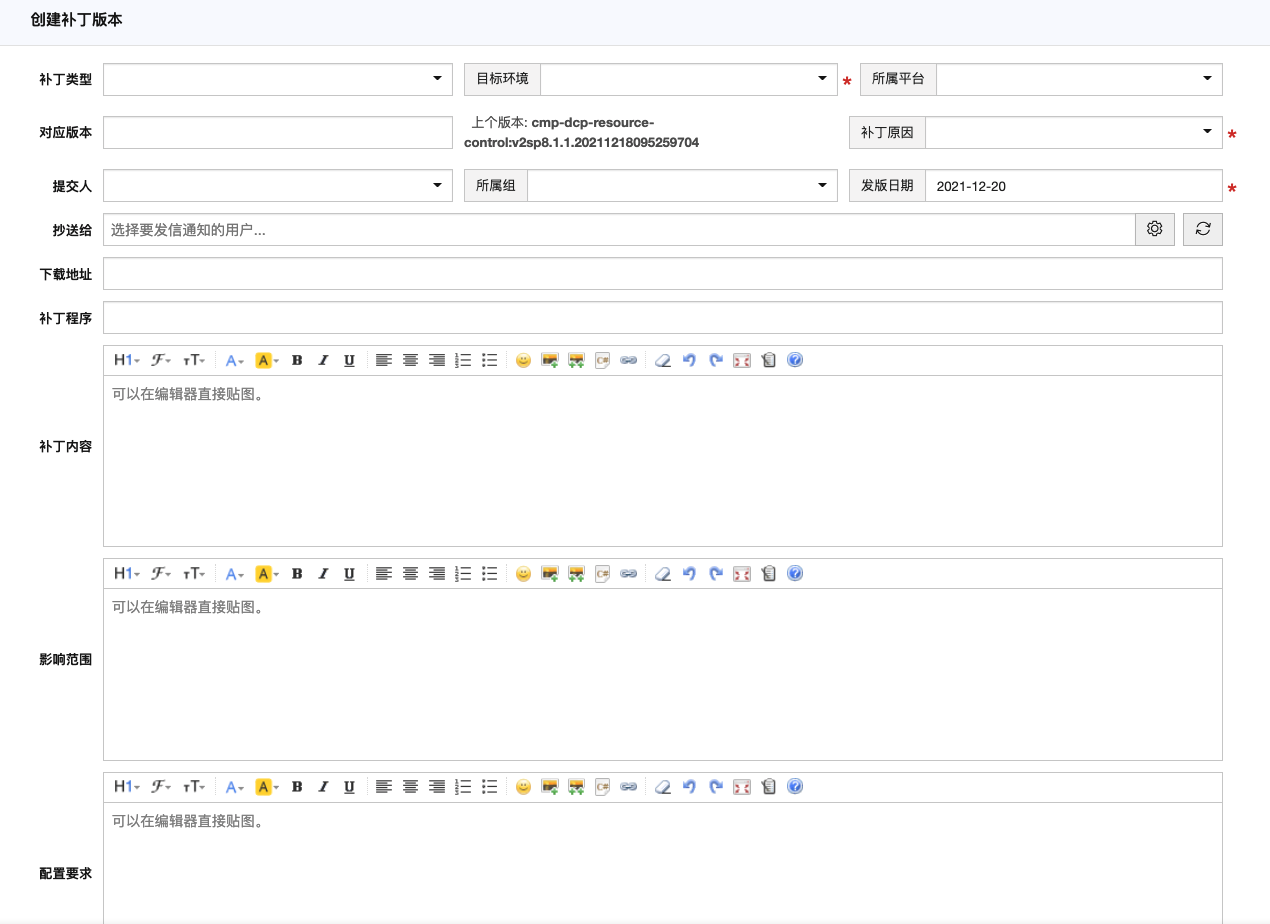This screenshot has width=1270, height=924.
Task: Click the refresh icon beside 抄送给 field
Action: click(1203, 229)
